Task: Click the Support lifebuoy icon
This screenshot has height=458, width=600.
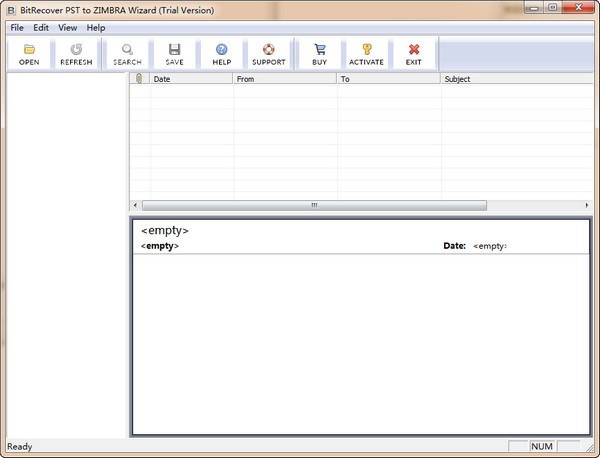Action: (x=269, y=49)
